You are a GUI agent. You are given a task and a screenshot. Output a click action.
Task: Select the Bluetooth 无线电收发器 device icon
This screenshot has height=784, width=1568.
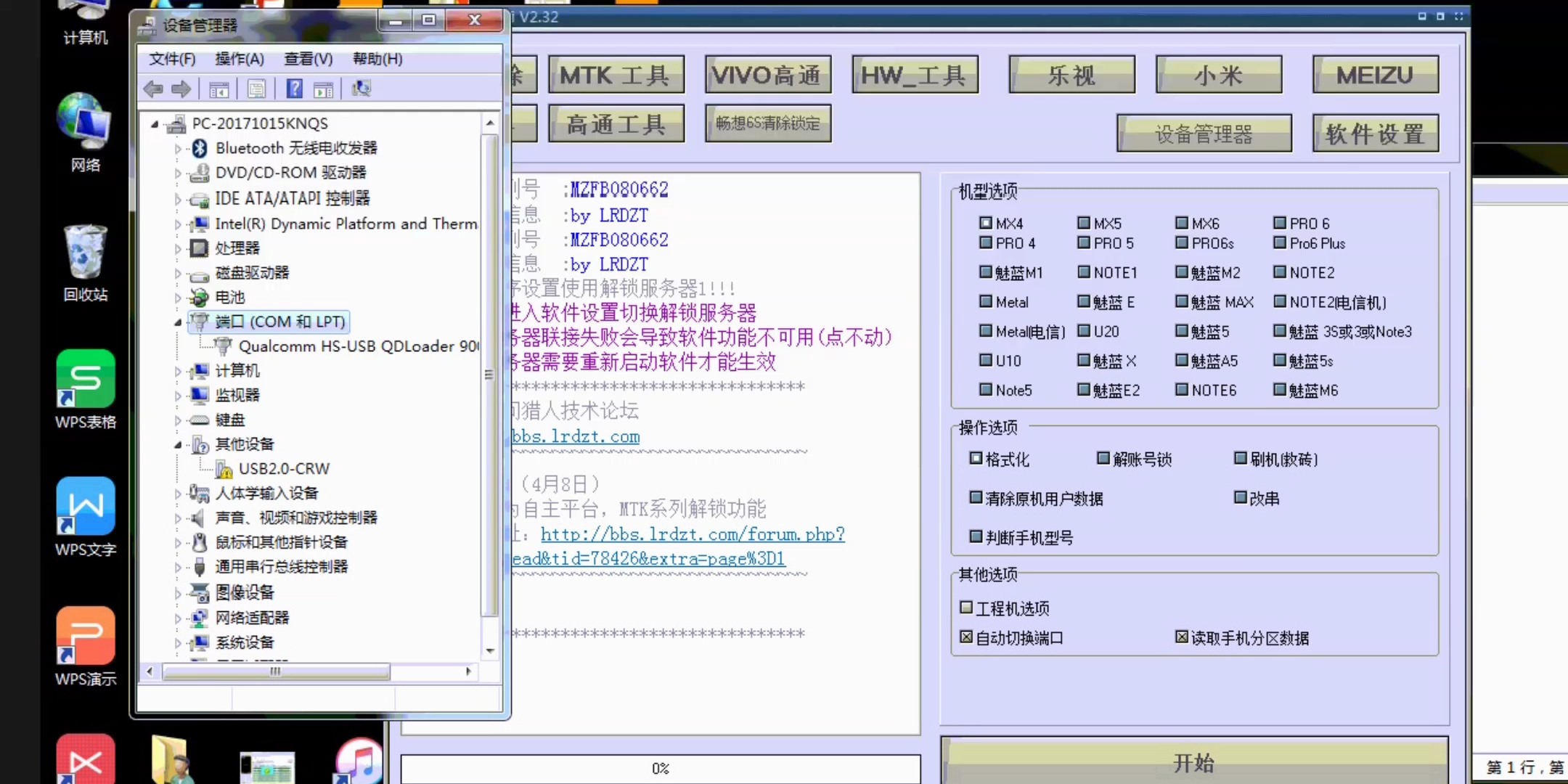200,148
